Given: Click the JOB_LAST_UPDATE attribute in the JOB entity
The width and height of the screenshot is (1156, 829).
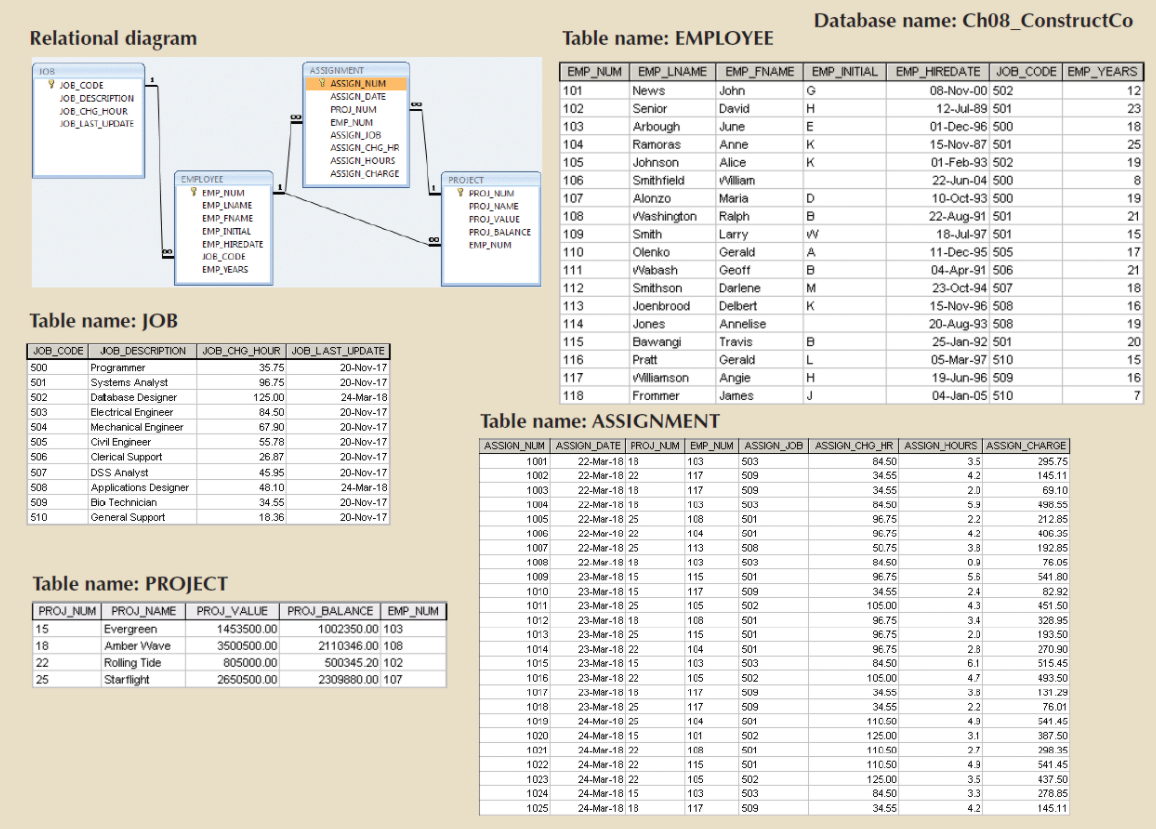Looking at the screenshot, I should coord(95,124).
